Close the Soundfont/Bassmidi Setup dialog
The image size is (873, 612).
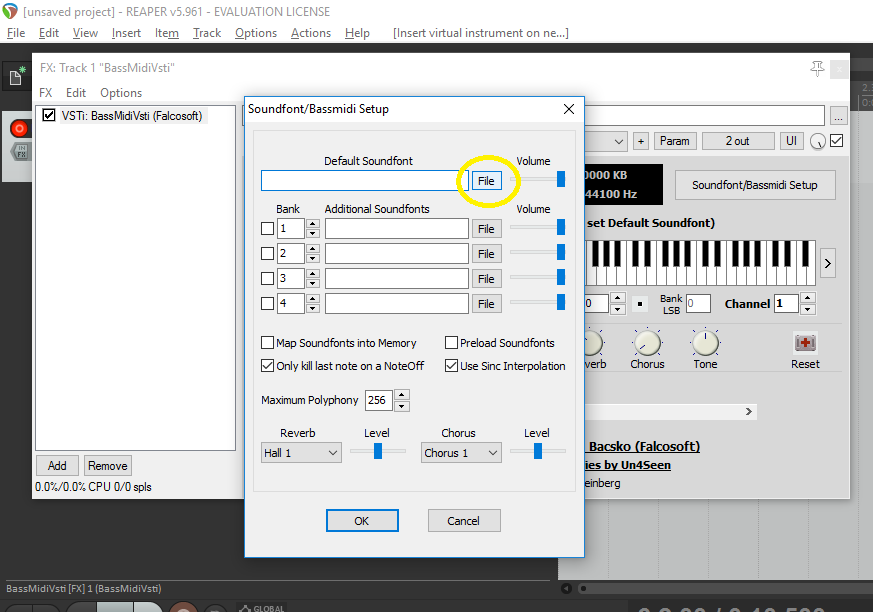pos(568,109)
